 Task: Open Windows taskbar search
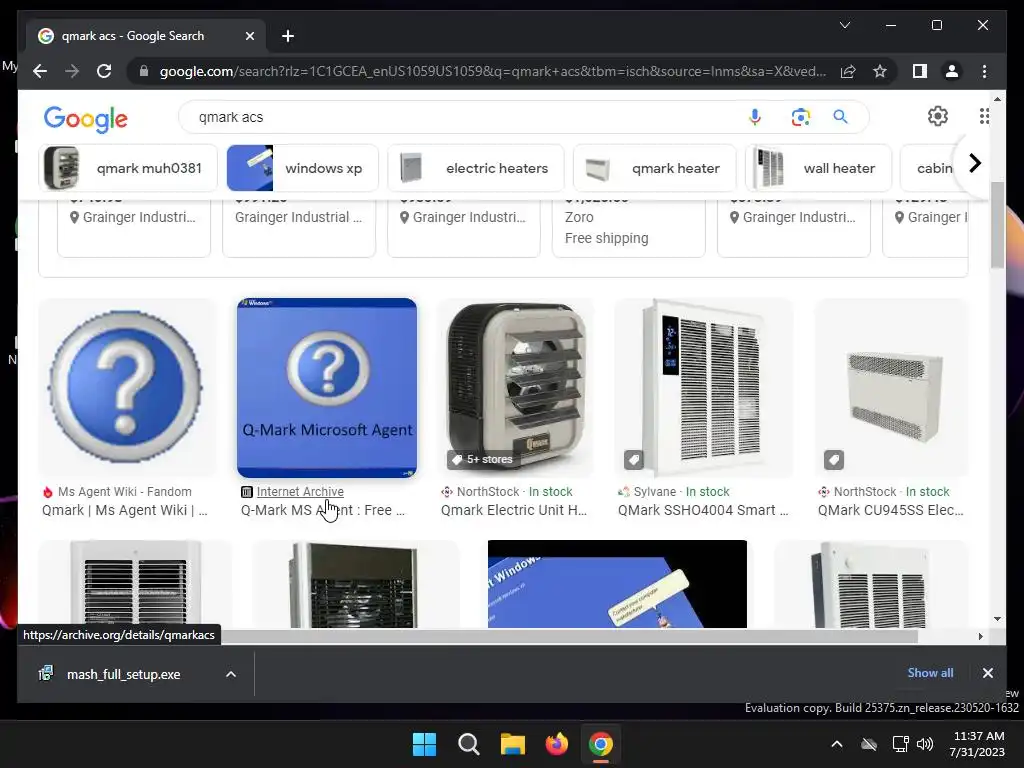(469, 744)
